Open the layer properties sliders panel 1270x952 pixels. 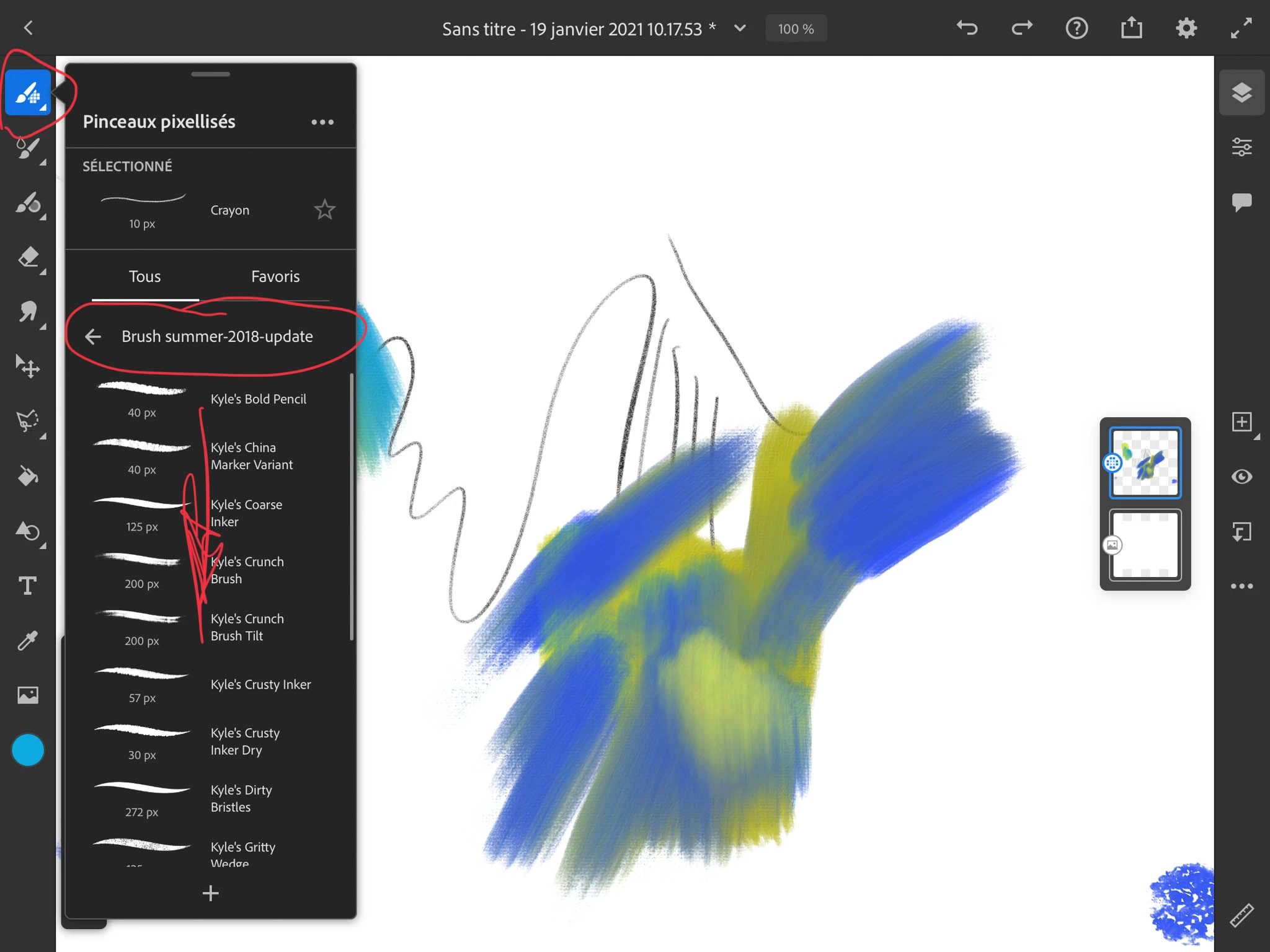point(1241,148)
